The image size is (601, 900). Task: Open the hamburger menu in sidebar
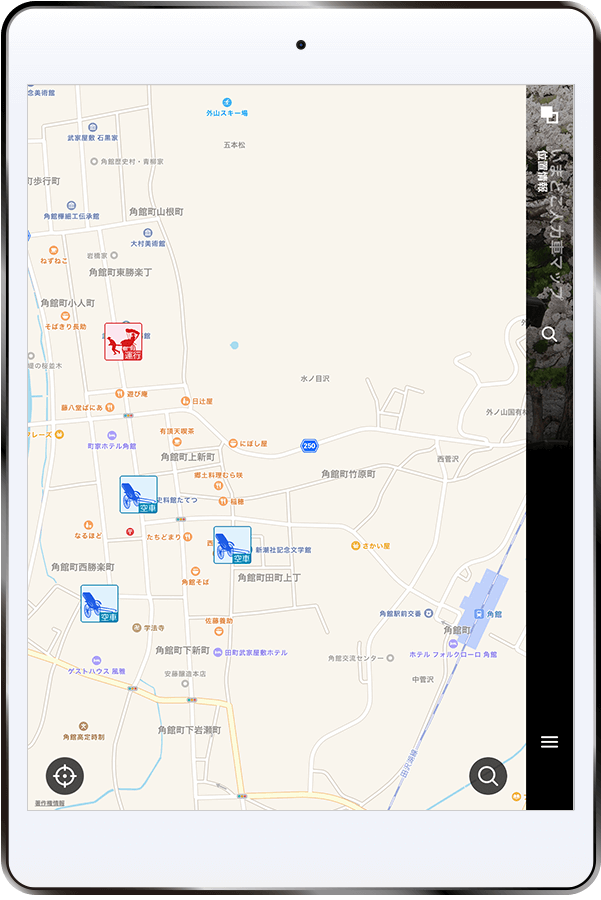(549, 742)
